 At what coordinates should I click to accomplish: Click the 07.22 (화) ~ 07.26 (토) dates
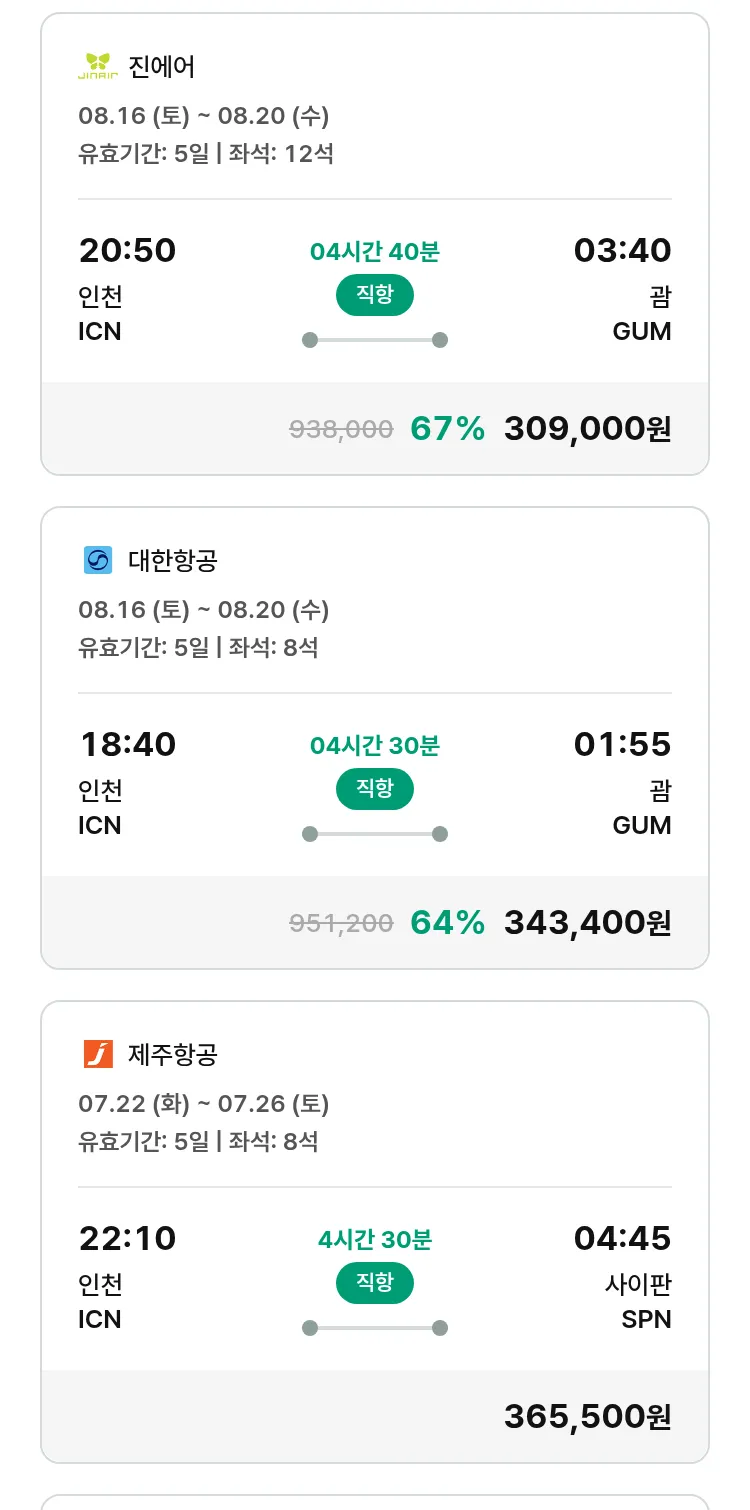point(204,1104)
